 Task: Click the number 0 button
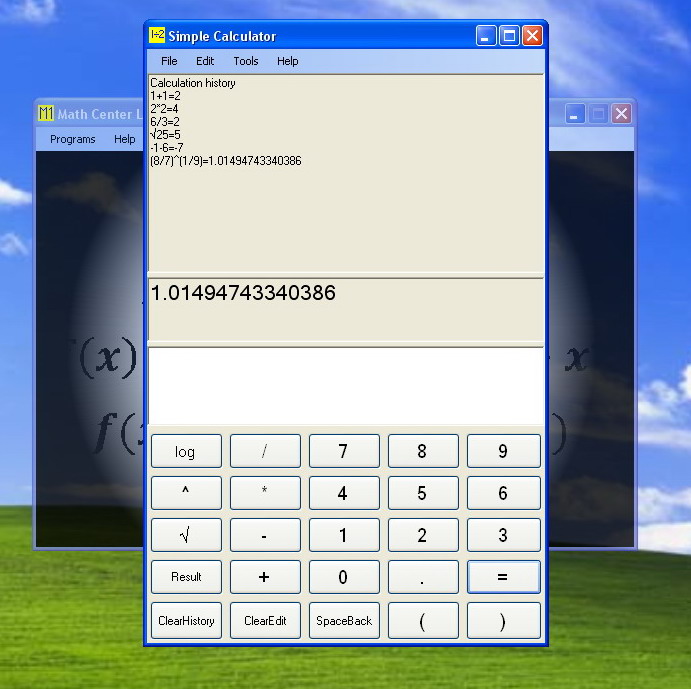click(344, 577)
